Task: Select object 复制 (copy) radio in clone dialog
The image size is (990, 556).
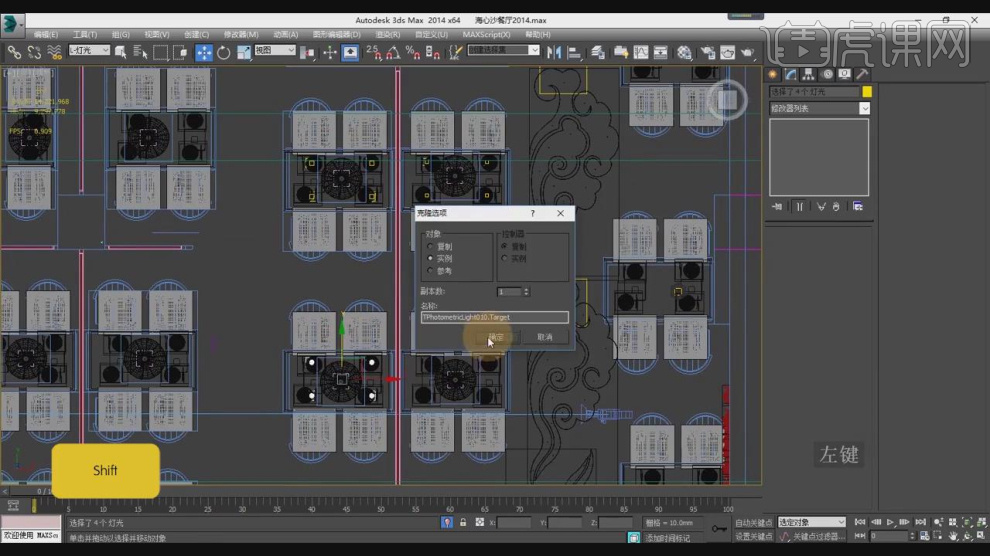Action: point(431,247)
